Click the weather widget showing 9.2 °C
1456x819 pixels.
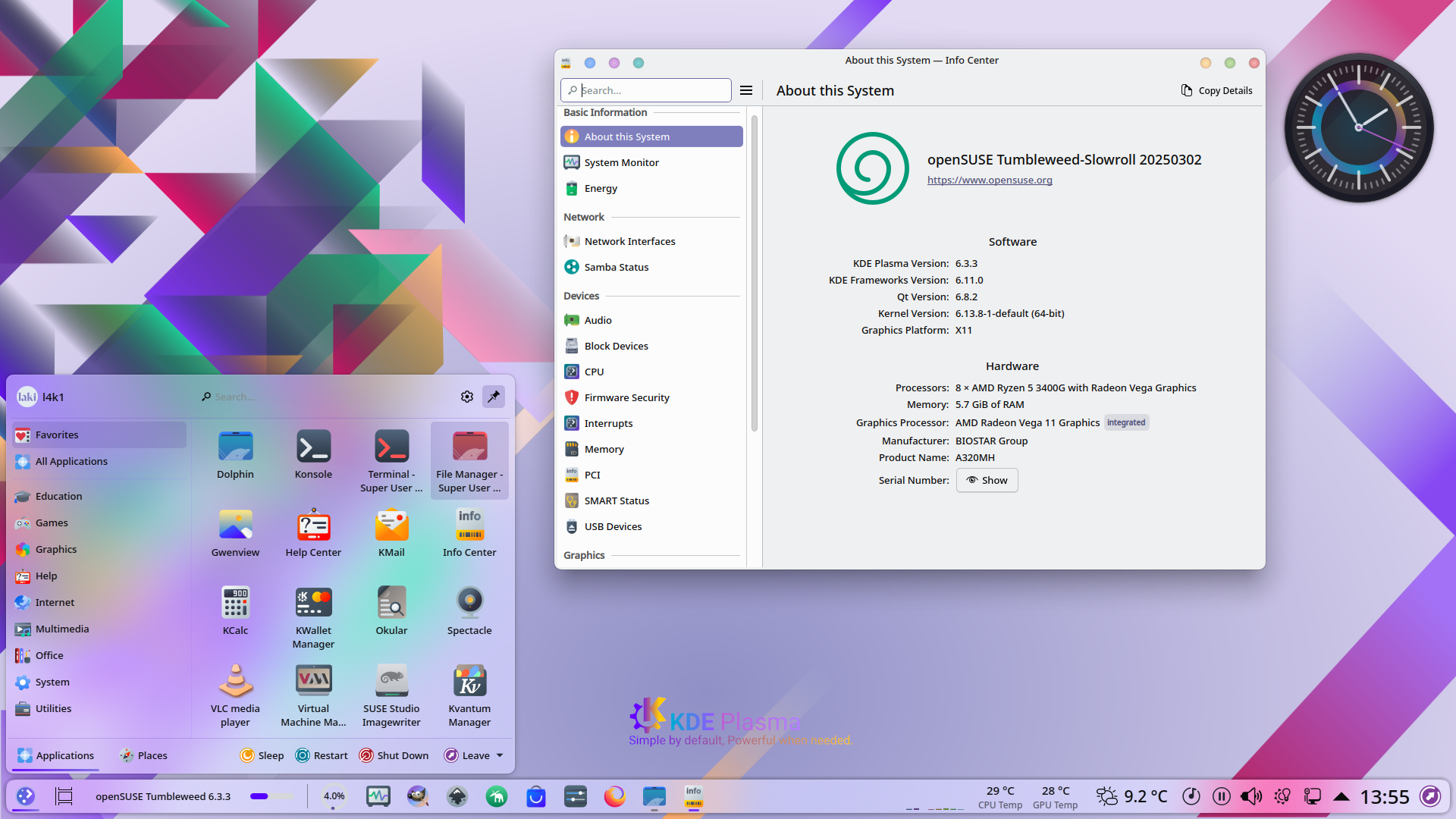1131,796
